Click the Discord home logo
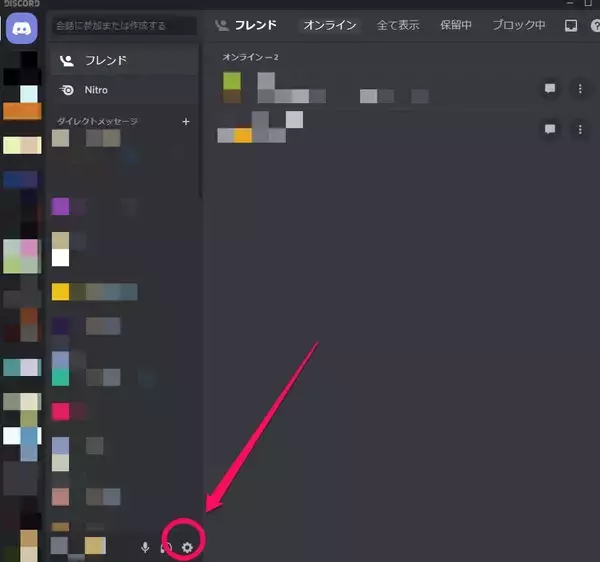 click(x=22, y=29)
